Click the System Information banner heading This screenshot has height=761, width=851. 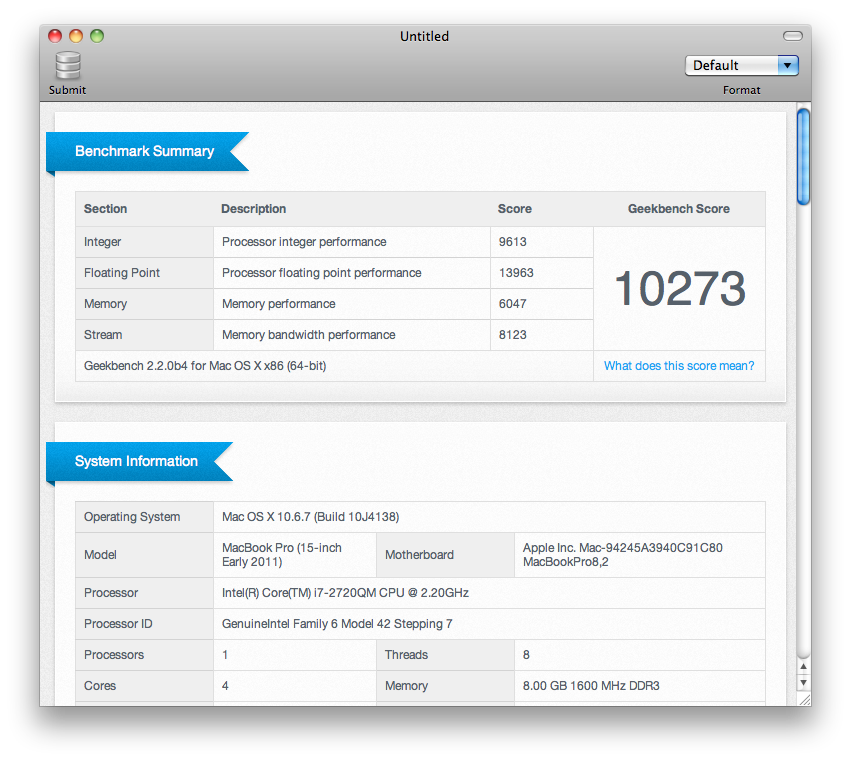point(136,461)
